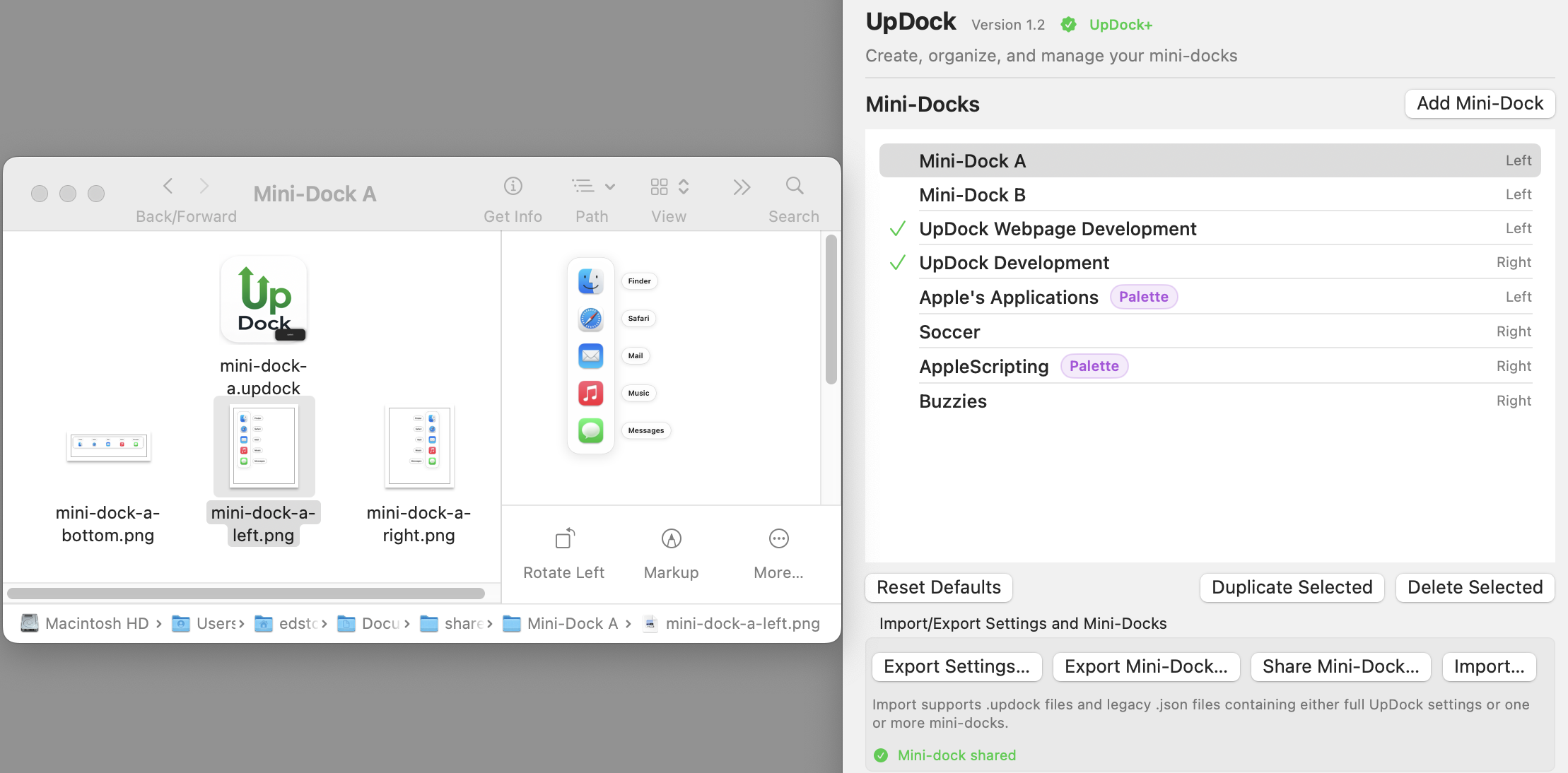Select the AppleScripting row
This screenshot has height=773, width=1568.
[x=1210, y=366]
